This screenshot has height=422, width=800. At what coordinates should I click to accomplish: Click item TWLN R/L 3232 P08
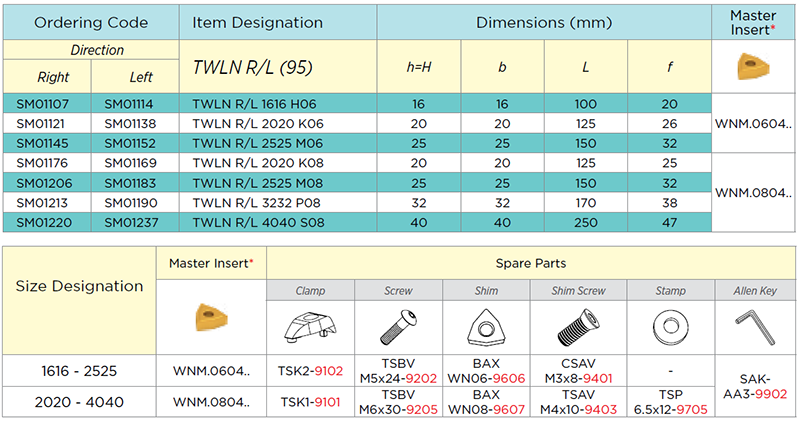(x=256, y=203)
